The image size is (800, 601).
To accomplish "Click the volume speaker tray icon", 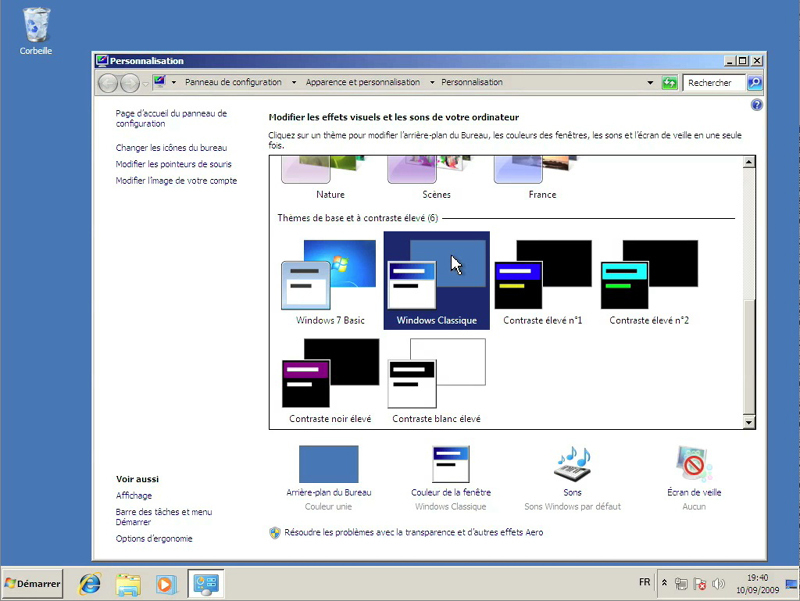I will tap(718, 584).
